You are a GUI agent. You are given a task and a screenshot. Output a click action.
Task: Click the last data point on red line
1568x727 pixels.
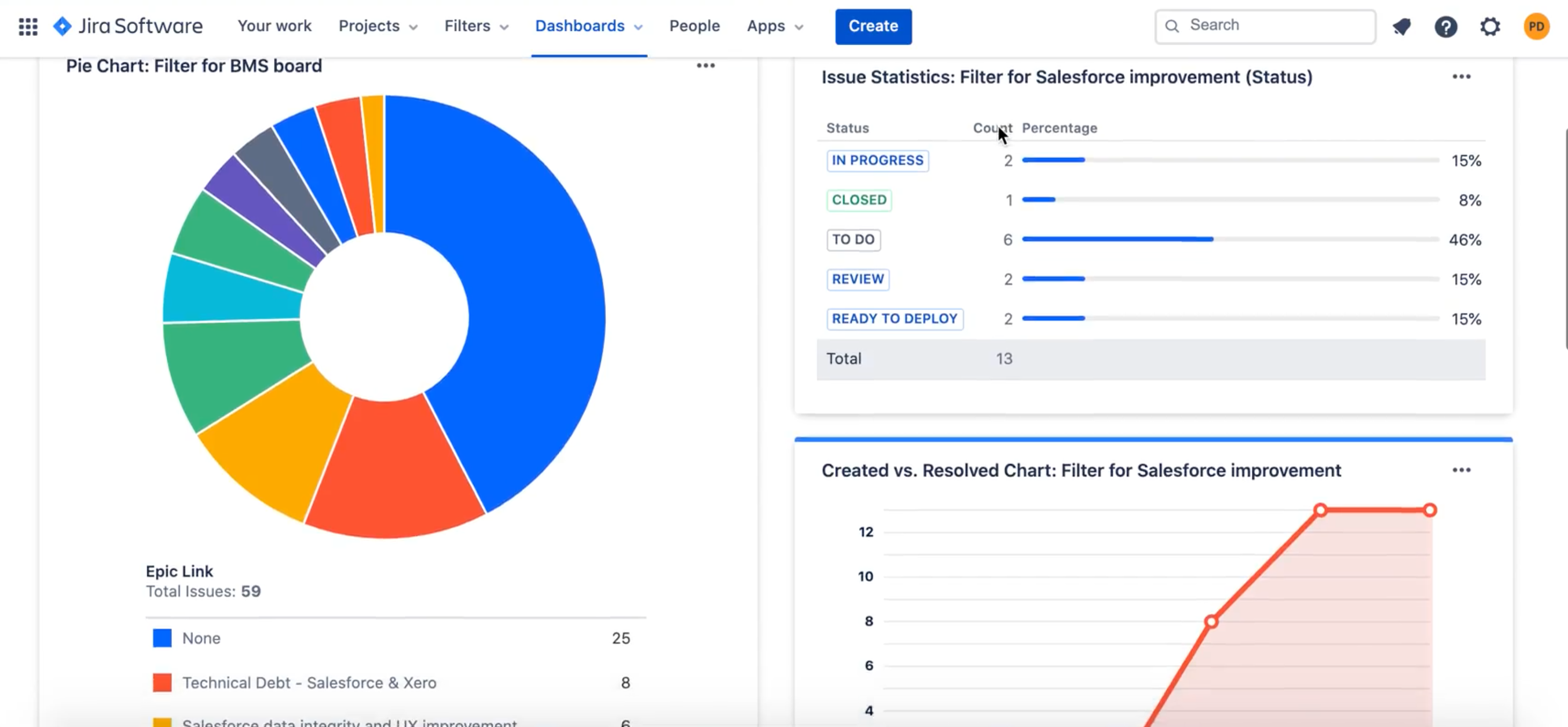click(1430, 510)
